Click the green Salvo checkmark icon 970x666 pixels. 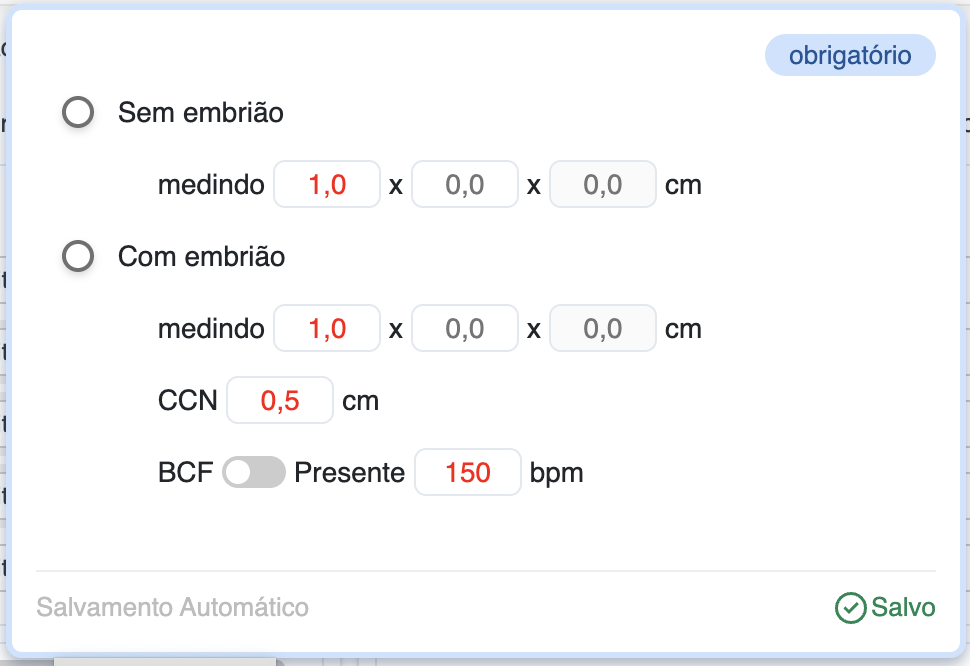(850, 608)
